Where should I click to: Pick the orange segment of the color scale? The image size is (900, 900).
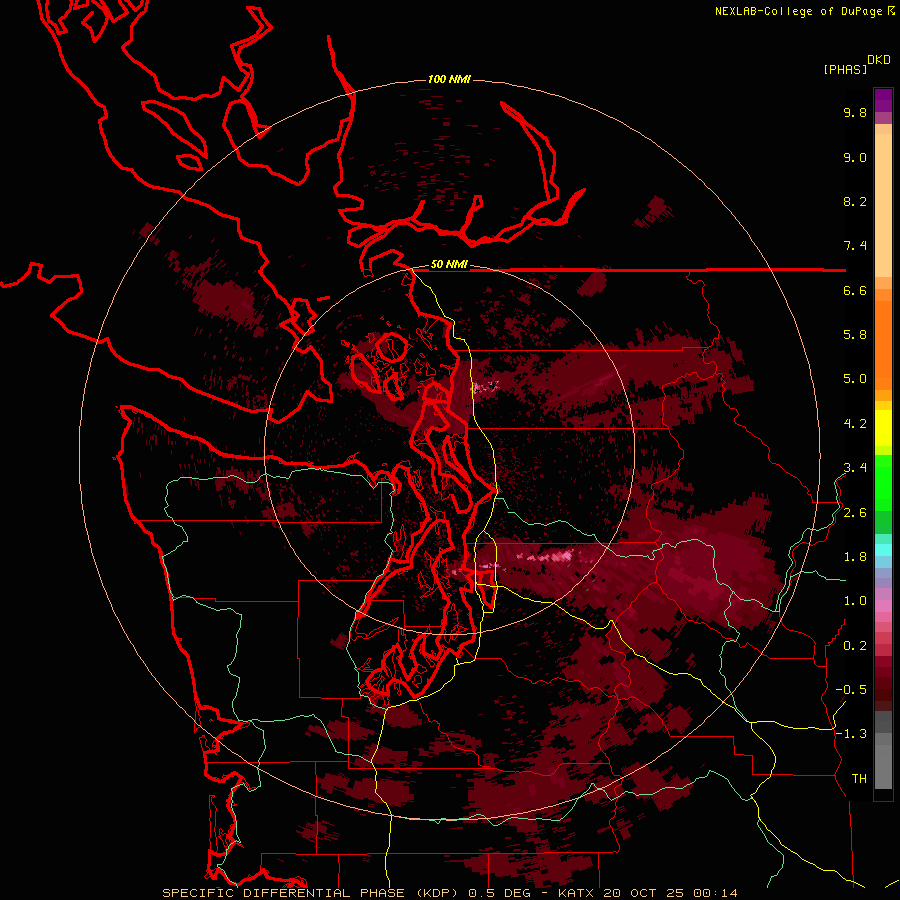pyautogui.click(x=883, y=345)
